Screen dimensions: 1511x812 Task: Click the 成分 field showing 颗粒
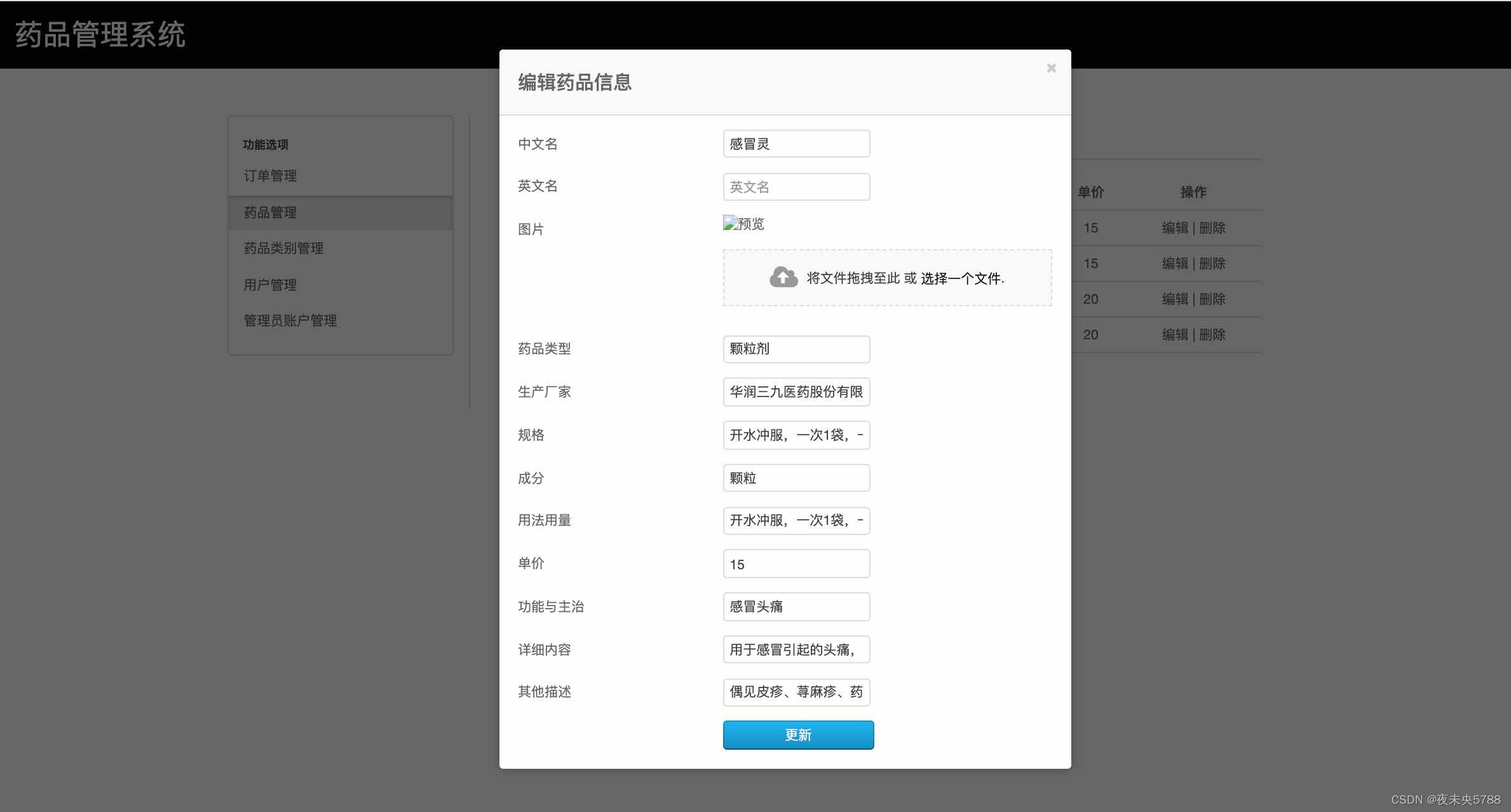796,478
